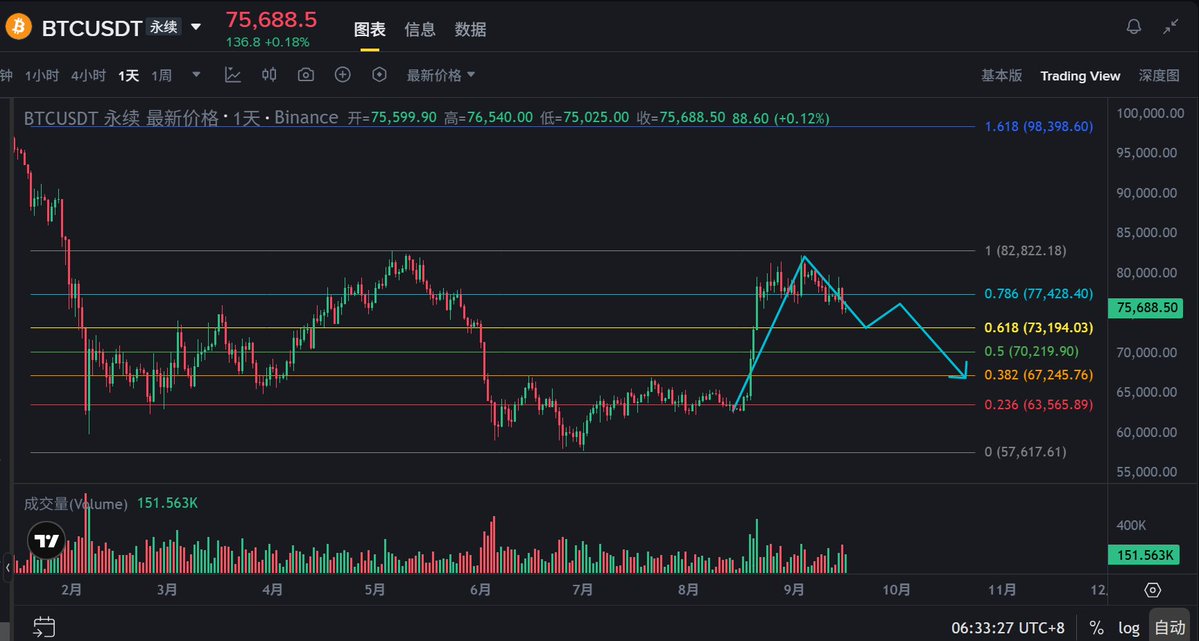The width and height of the screenshot is (1199, 641).
Task: Click the 成交量(Volume) indicator label
Action: click(x=76, y=503)
